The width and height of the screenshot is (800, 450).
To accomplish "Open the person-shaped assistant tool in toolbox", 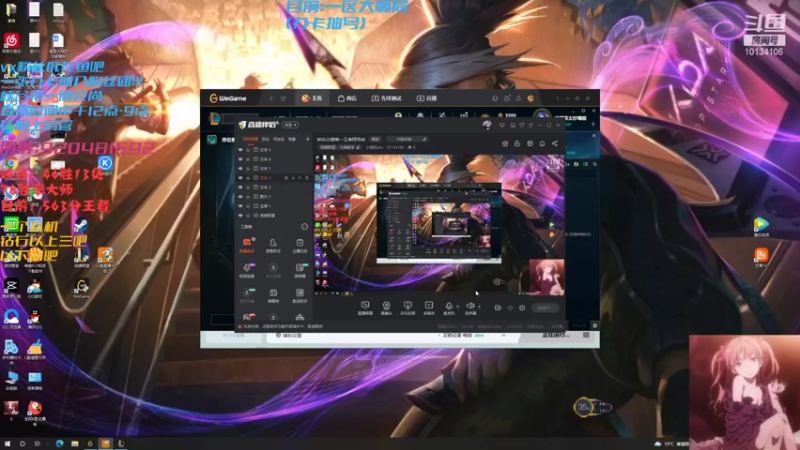I will click(x=273, y=245).
